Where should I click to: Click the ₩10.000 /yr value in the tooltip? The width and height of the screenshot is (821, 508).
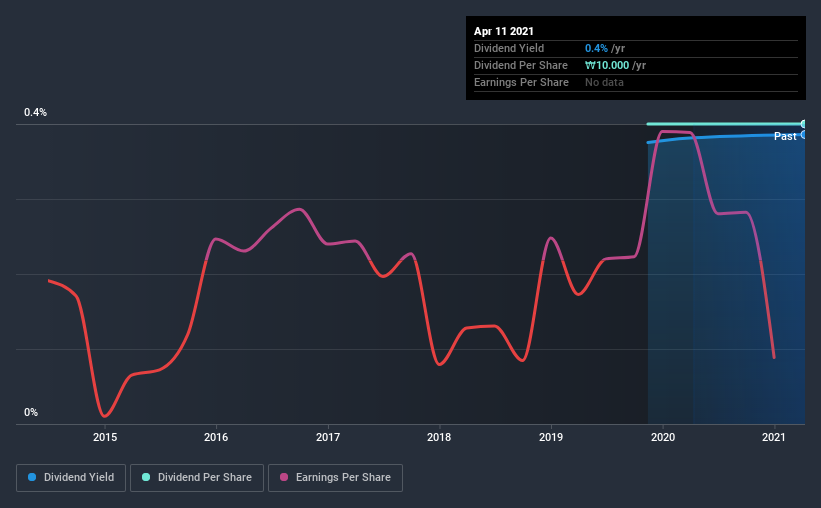coord(615,65)
